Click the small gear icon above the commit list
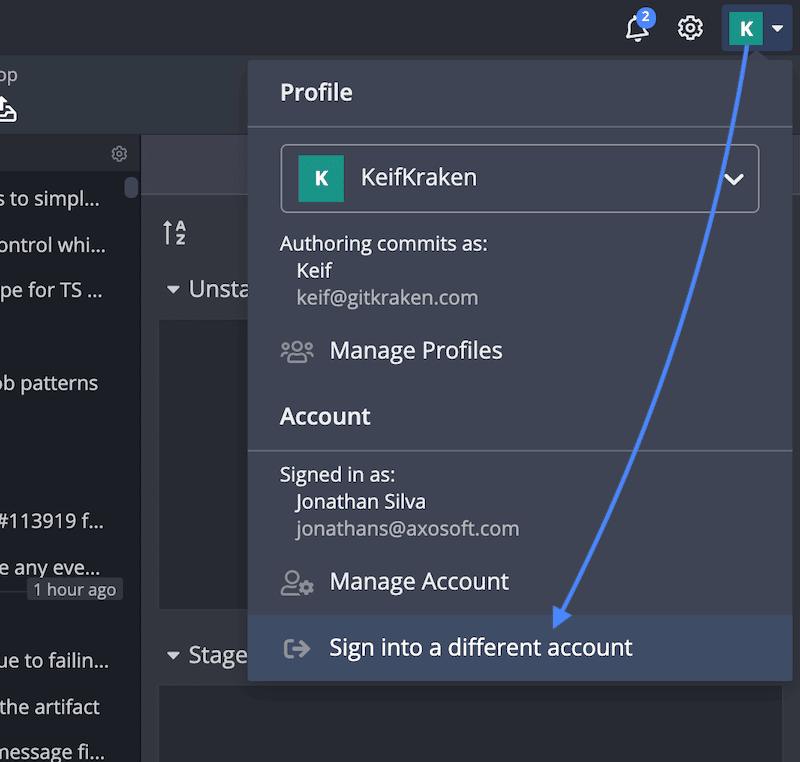This screenshot has width=800, height=762. (119, 154)
